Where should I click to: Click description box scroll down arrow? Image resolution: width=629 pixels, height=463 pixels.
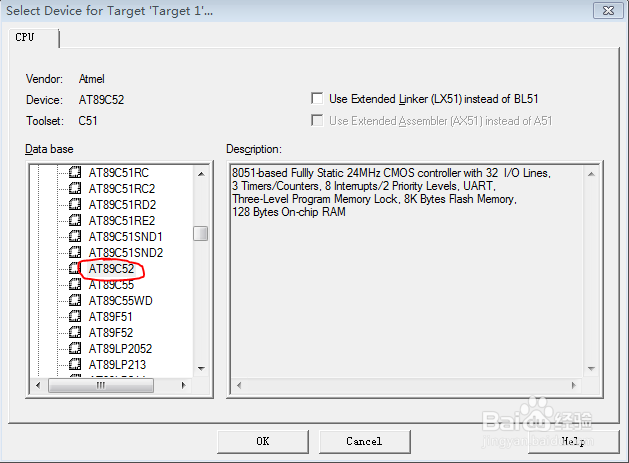(x=591, y=368)
